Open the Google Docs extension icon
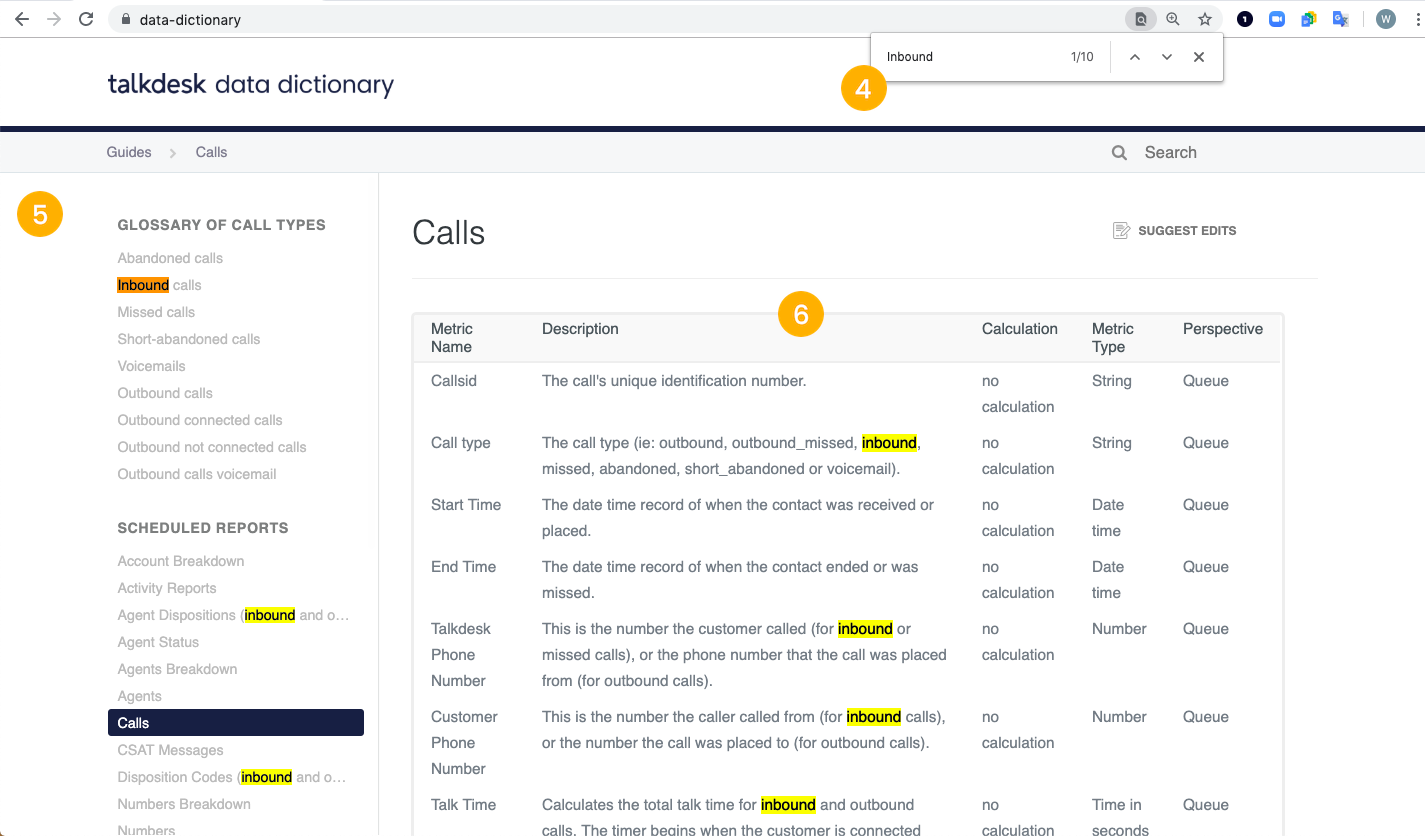 point(1308,18)
